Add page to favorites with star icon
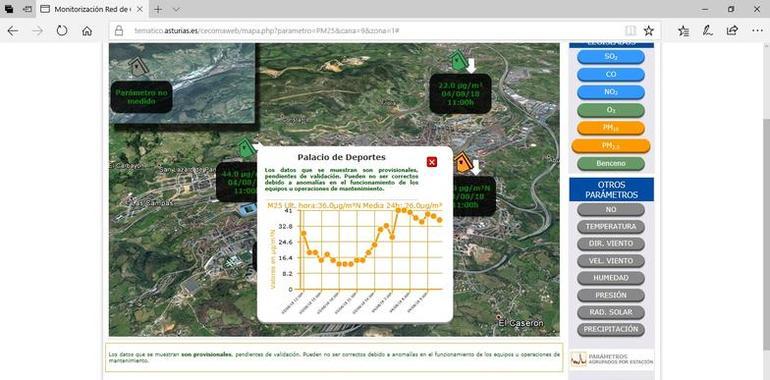This screenshot has width=770, height=380. [x=649, y=31]
